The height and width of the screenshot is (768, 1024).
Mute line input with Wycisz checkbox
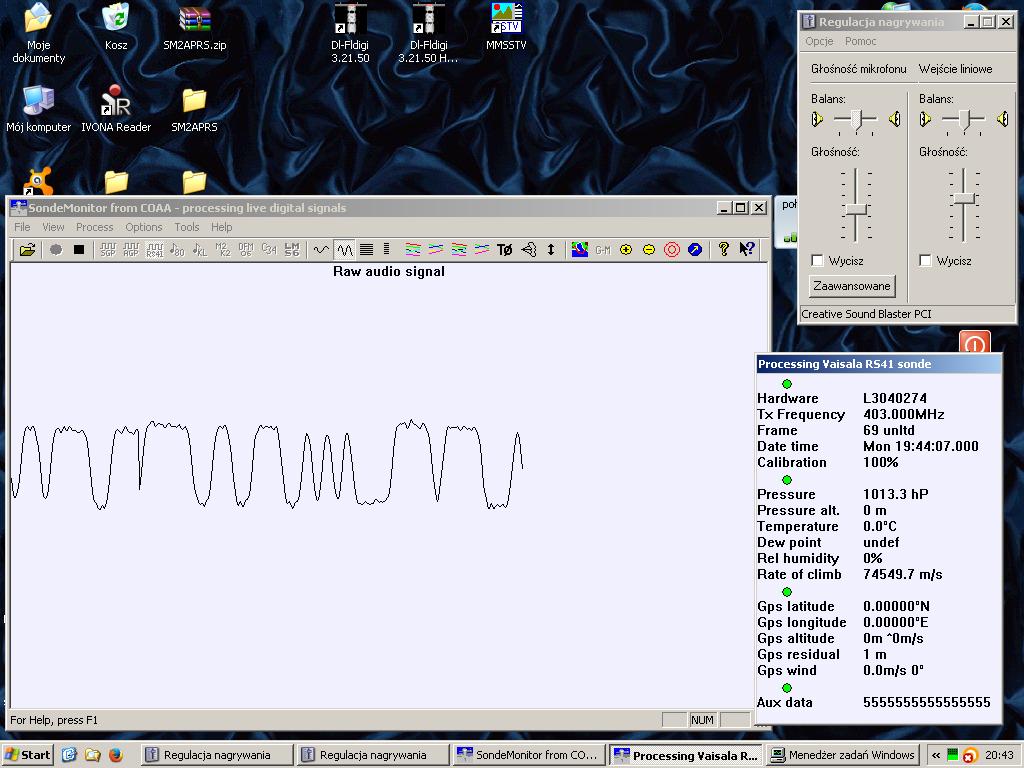pos(925,261)
